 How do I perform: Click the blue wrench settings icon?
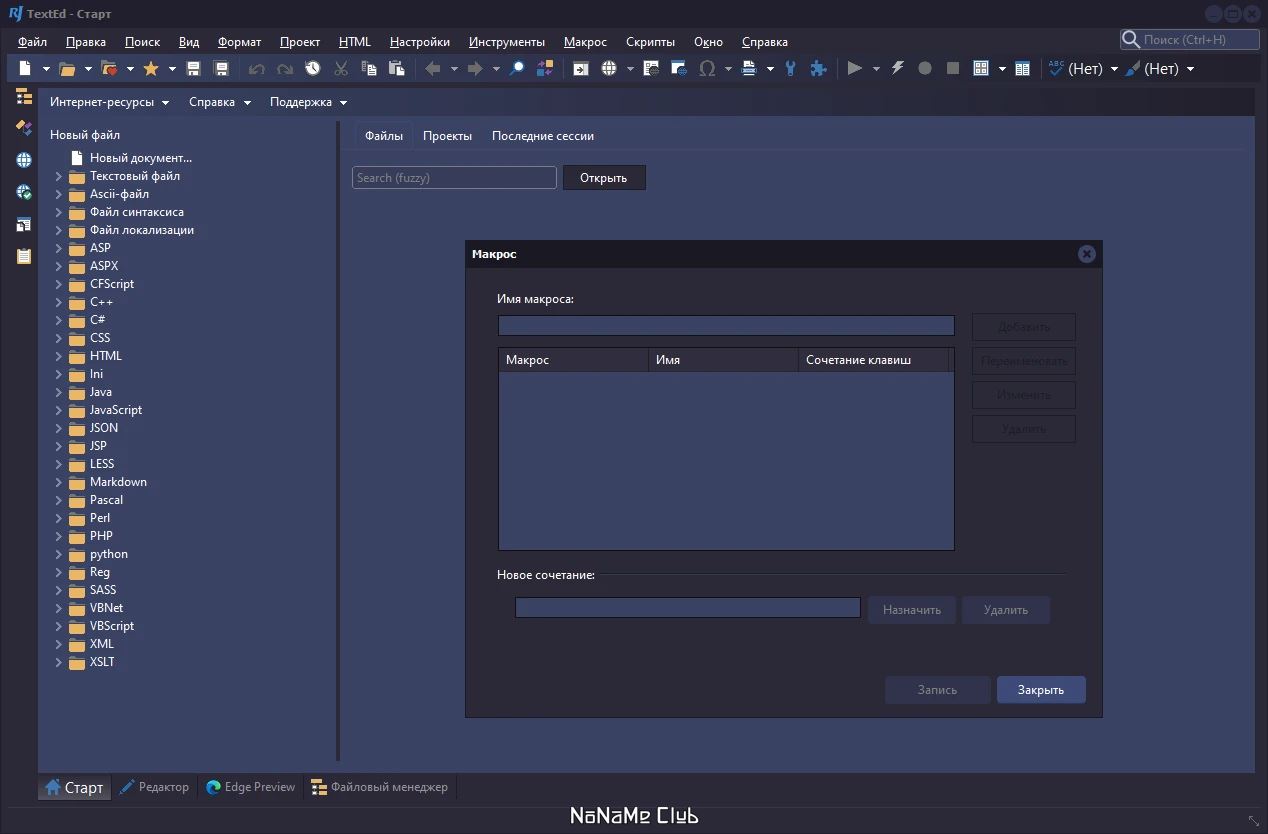[x=791, y=68]
